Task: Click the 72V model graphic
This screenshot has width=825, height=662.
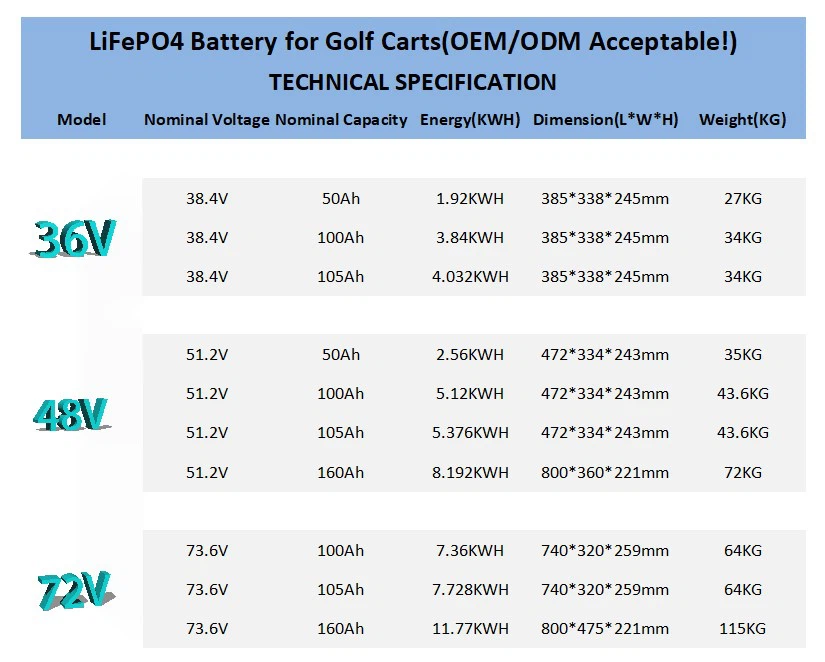Action: pyautogui.click(x=74, y=590)
